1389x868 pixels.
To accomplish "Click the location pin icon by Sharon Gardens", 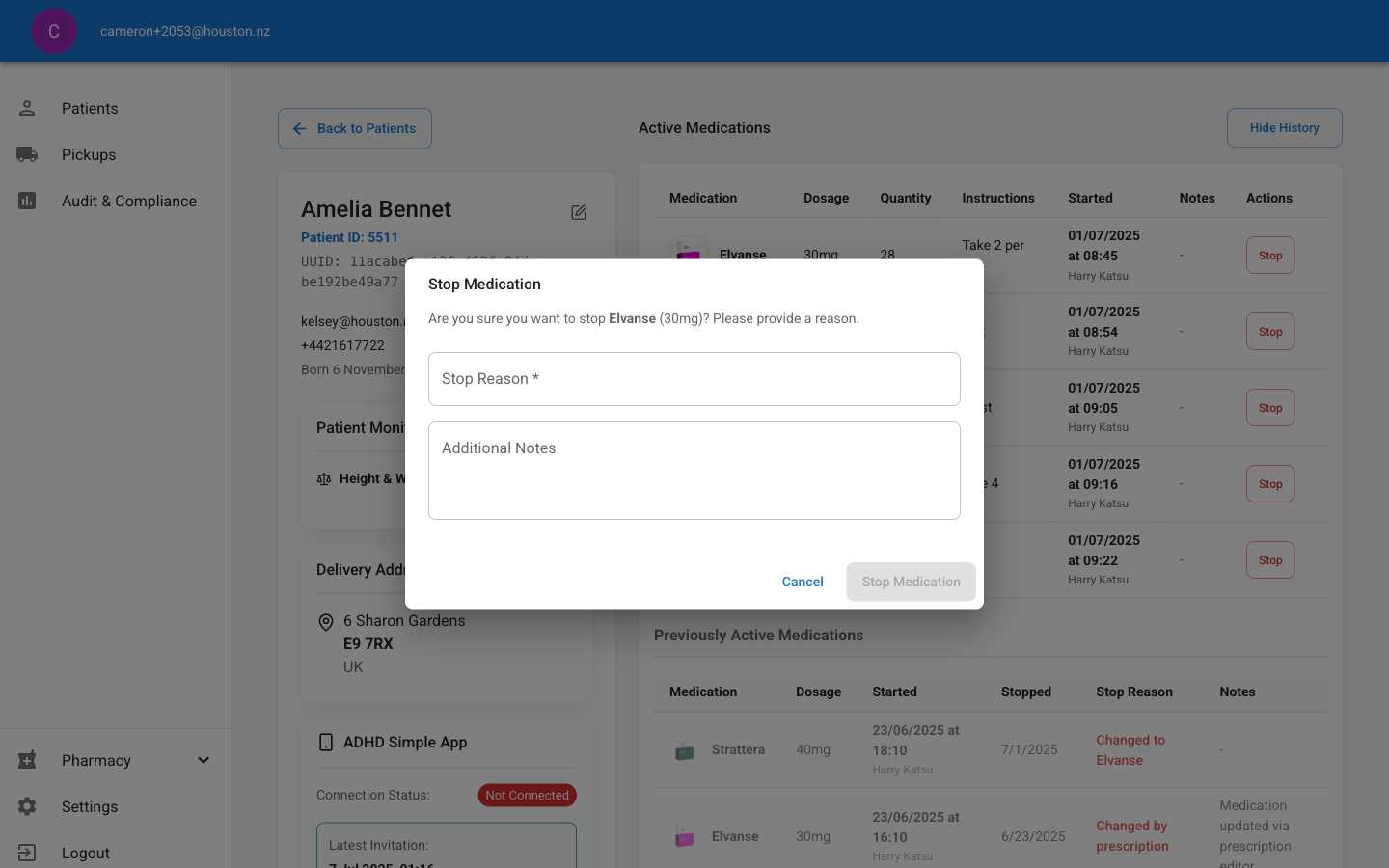I will (x=326, y=623).
